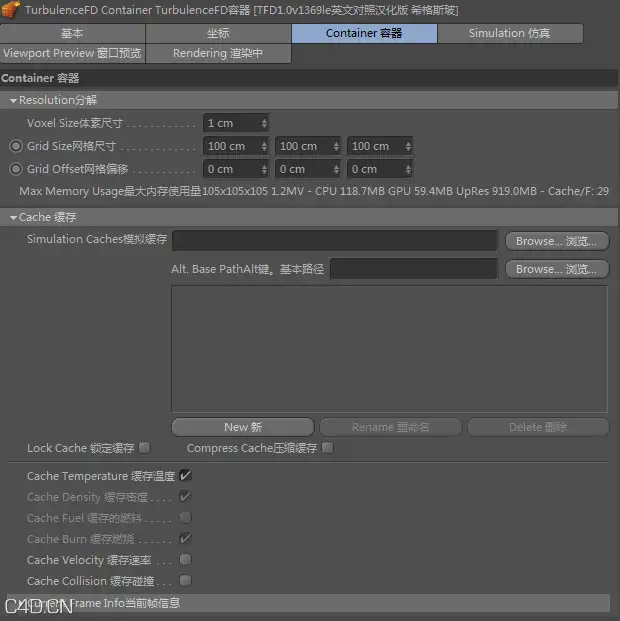
Task: Click the Container 容器 section header
Action: pyautogui.click(x=308, y=78)
